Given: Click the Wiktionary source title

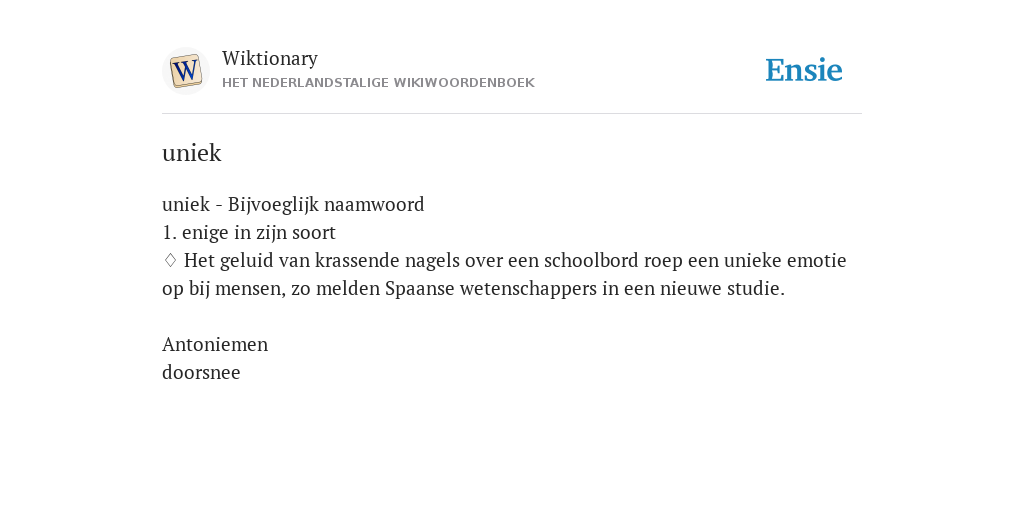Looking at the screenshot, I should click(270, 58).
